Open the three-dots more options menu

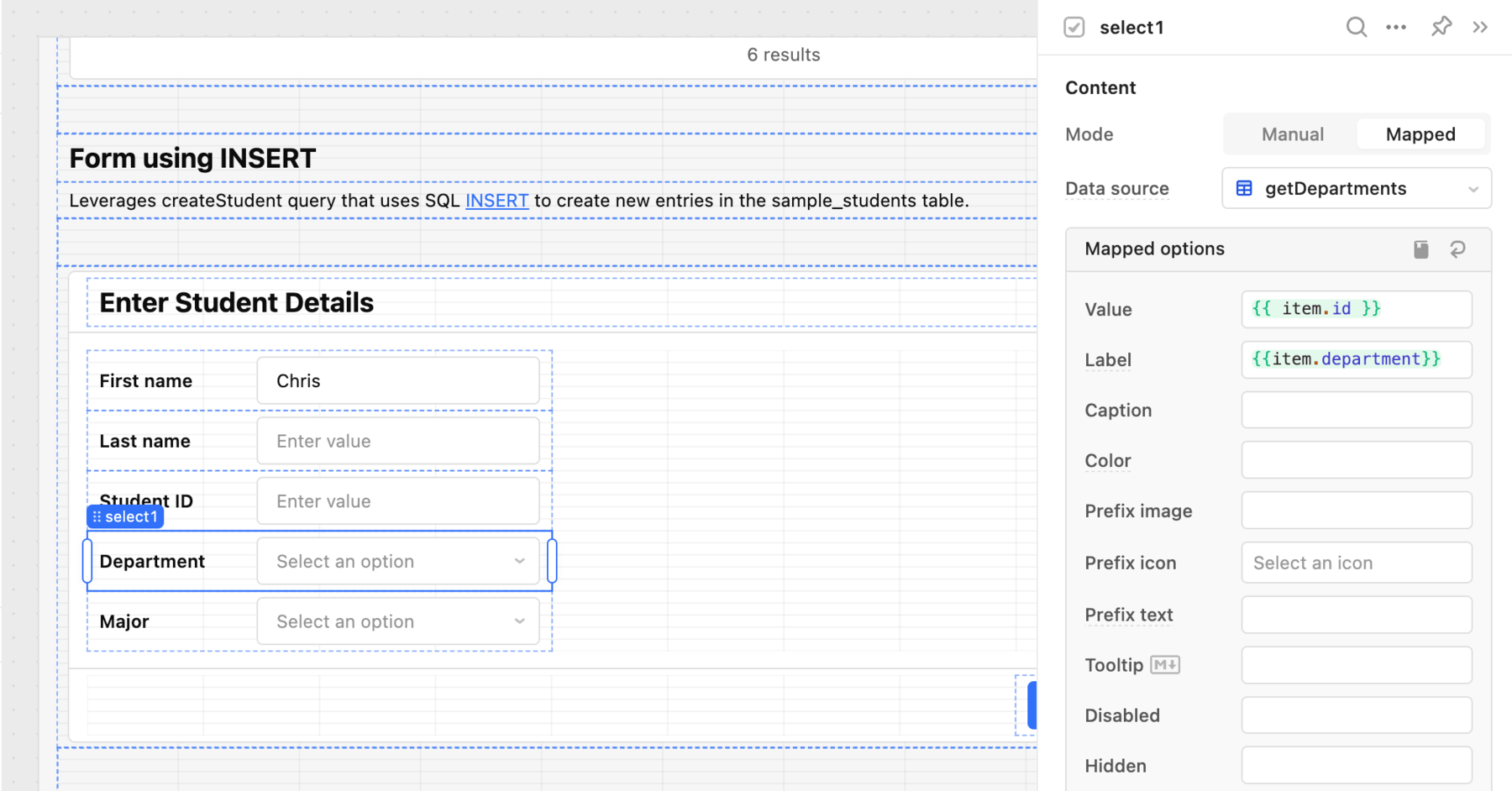[x=1396, y=27]
